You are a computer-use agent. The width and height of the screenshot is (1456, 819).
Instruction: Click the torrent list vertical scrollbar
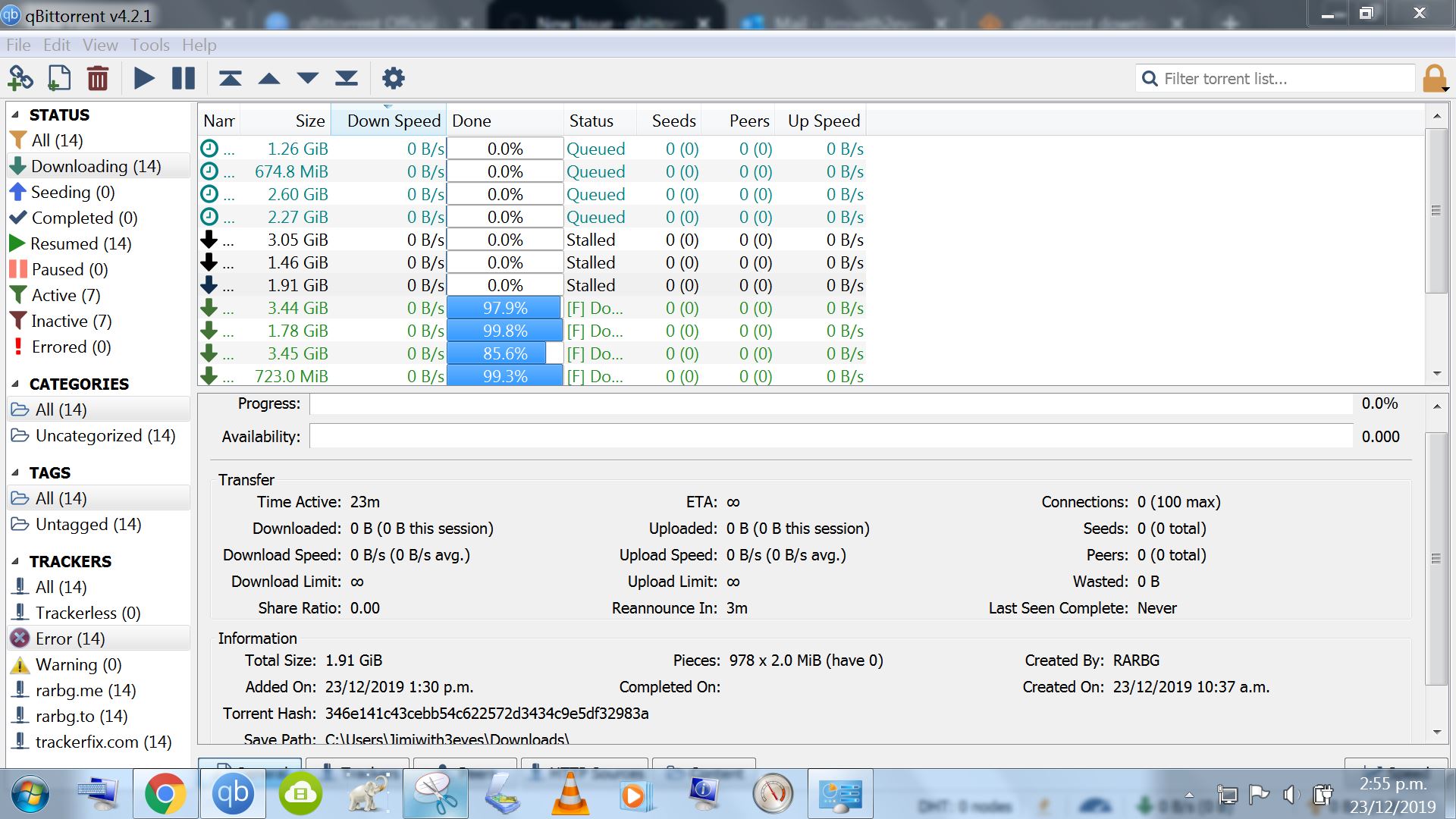[x=1436, y=210]
